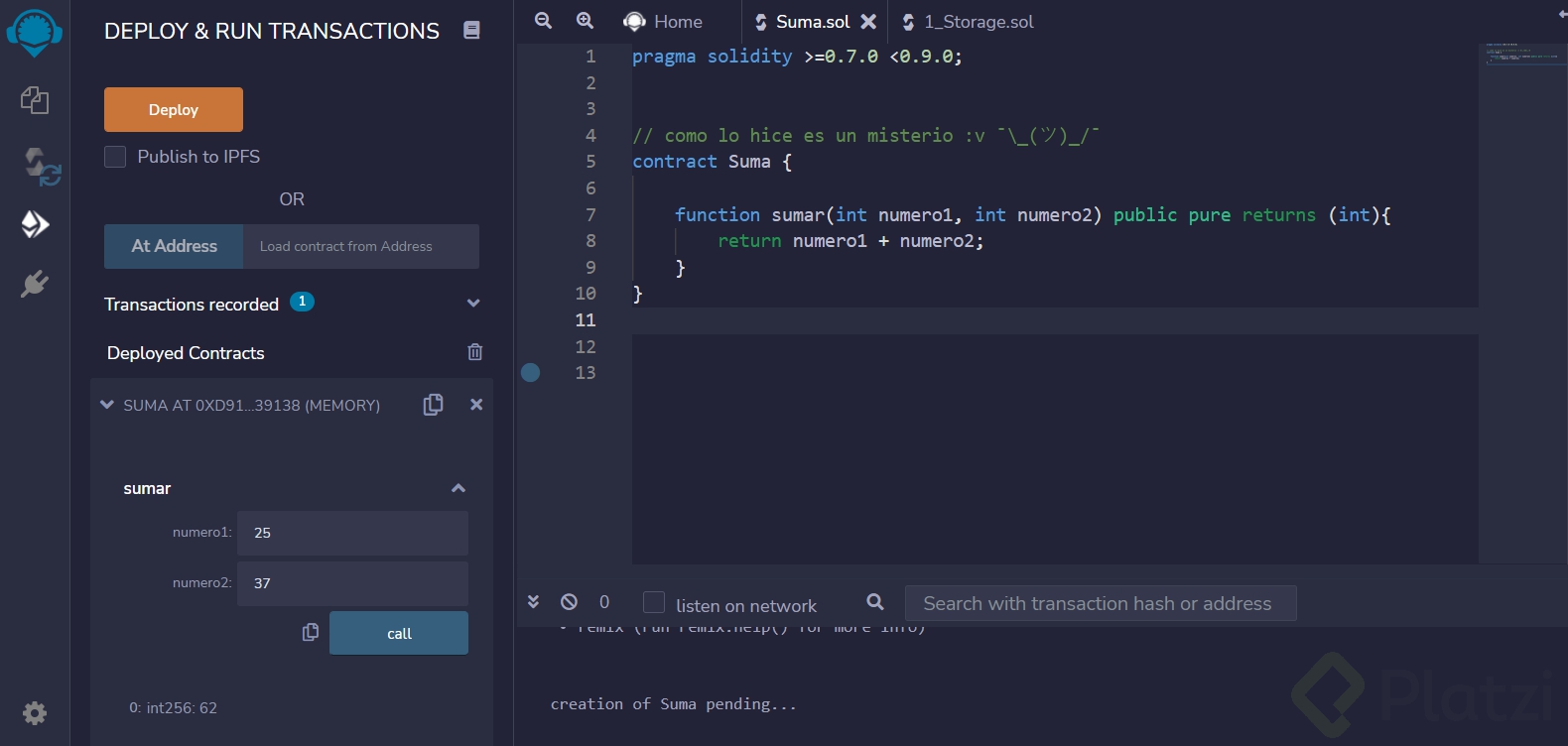Copy the SUMA contract address
The image size is (1568, 746).
pyautogui.click(x=433, y=405)
